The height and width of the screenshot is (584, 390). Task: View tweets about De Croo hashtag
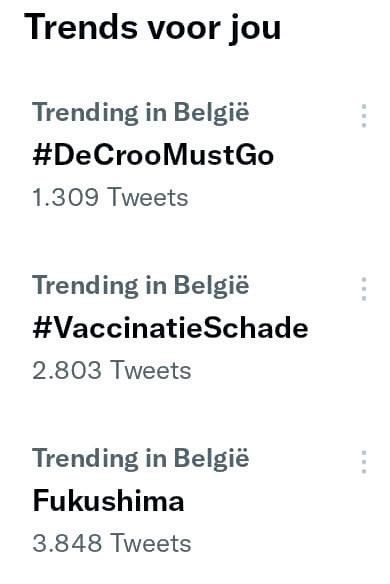click(x=153, y=155)
